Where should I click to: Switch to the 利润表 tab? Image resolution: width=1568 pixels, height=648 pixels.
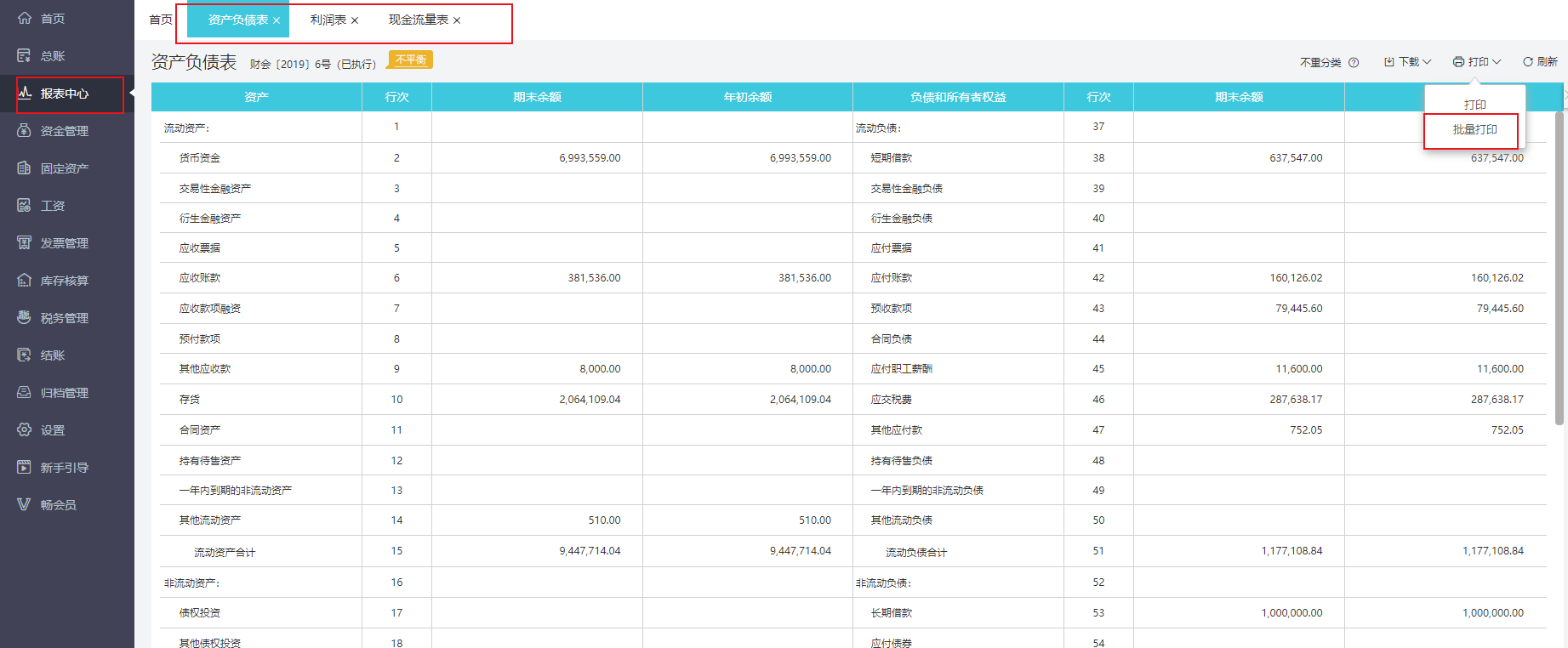point(328,20)
